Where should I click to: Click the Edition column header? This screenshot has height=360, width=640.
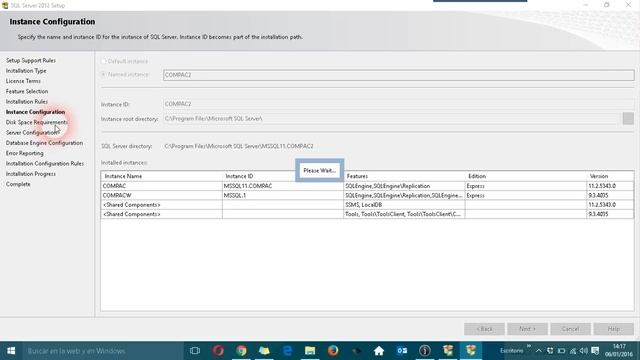click(526, 176)
